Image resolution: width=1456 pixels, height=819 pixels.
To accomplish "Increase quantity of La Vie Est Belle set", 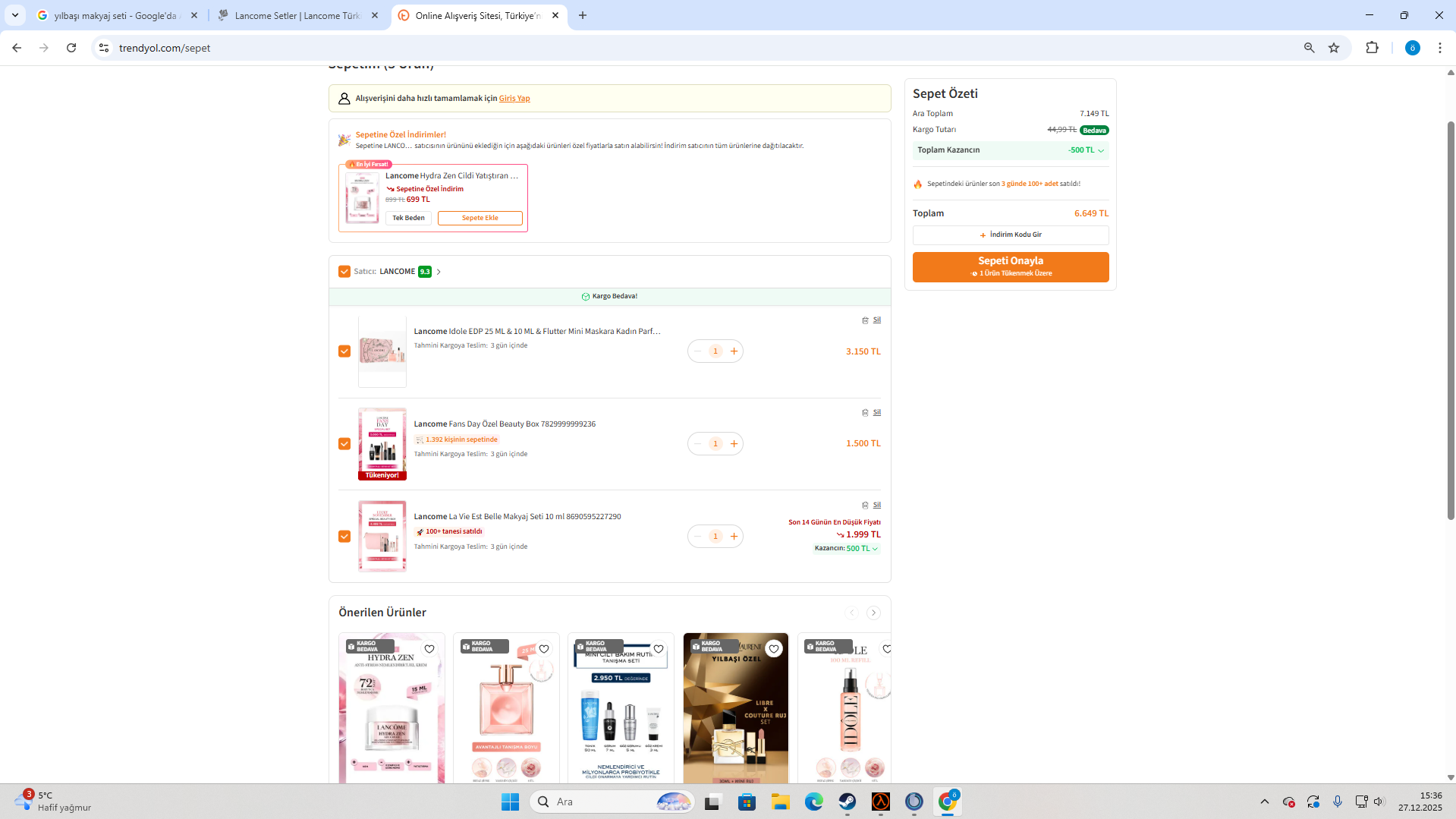I will coord(734,537).
